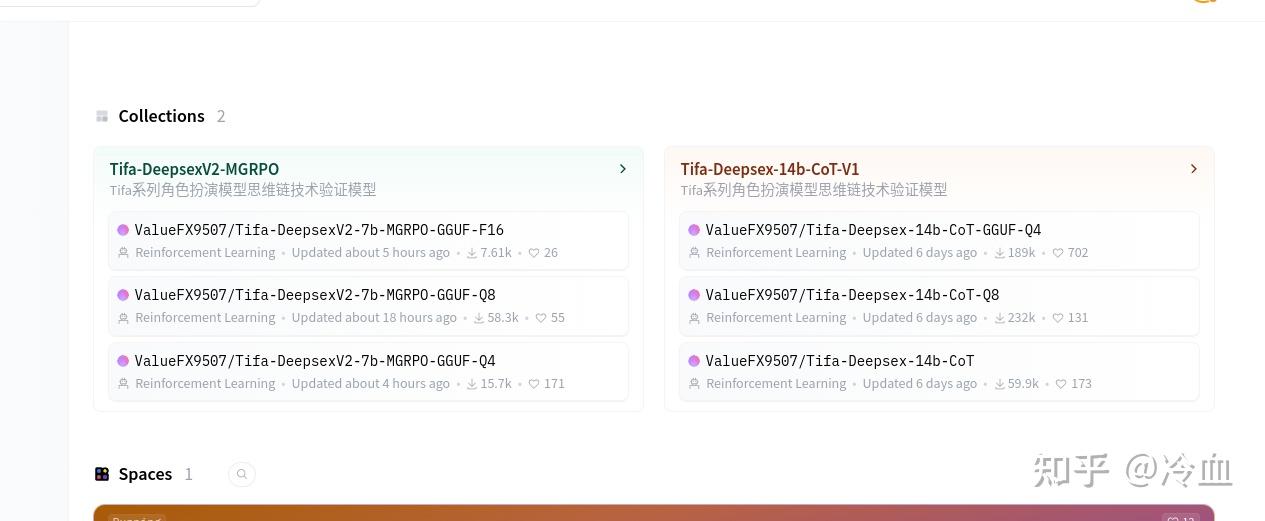
Task: Open model ValueFX9507/Tifa-Deepsex-14b-CoT
Action: (939, 371)
